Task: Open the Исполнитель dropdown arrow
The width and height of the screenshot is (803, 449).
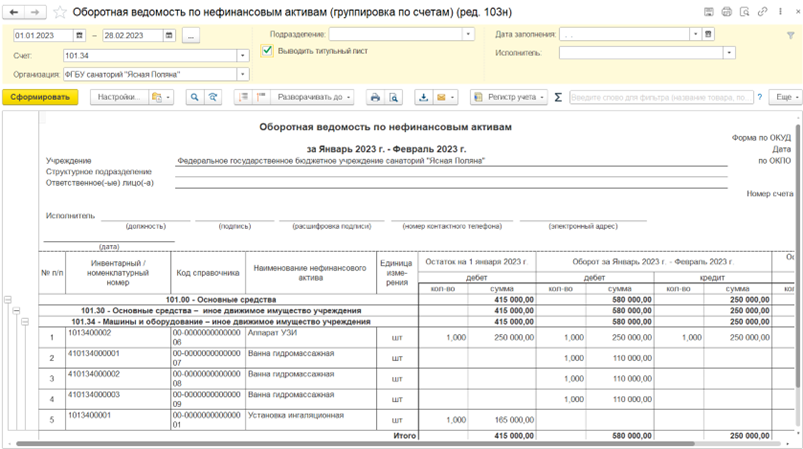Action: [729, 53]
